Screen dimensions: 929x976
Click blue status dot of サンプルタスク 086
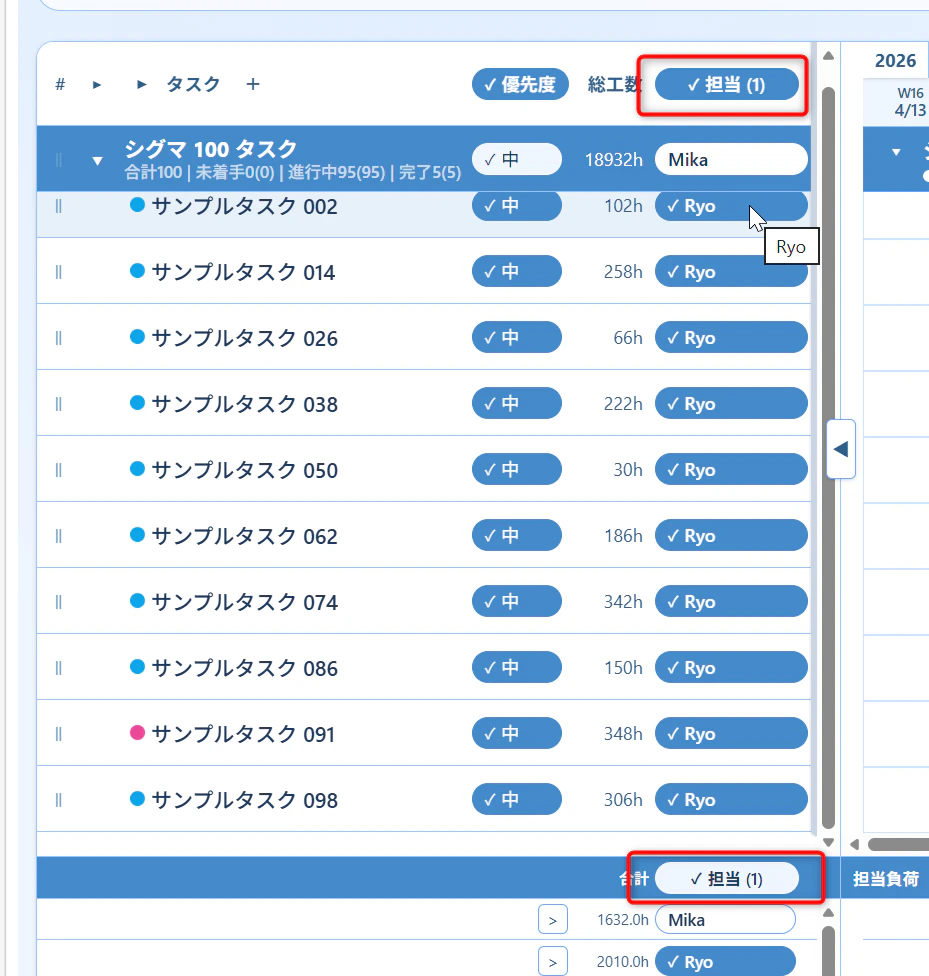137,666
